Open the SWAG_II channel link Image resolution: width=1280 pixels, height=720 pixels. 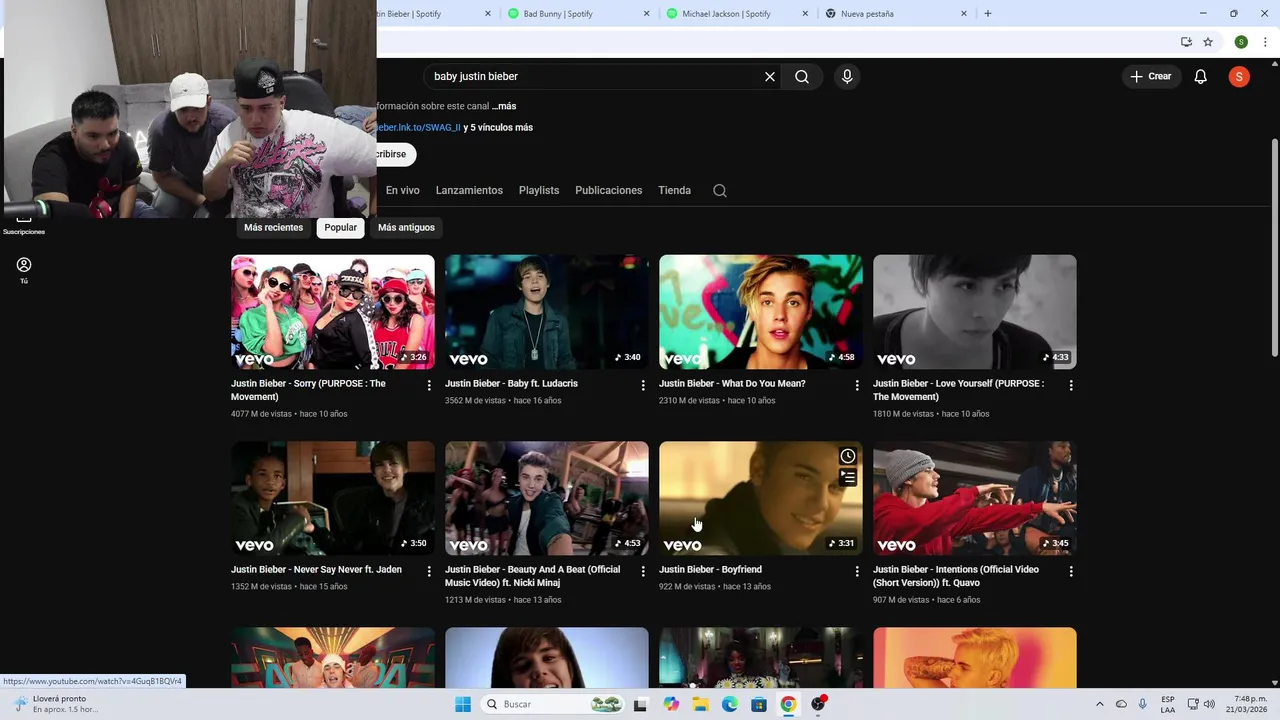pos(419,128)
